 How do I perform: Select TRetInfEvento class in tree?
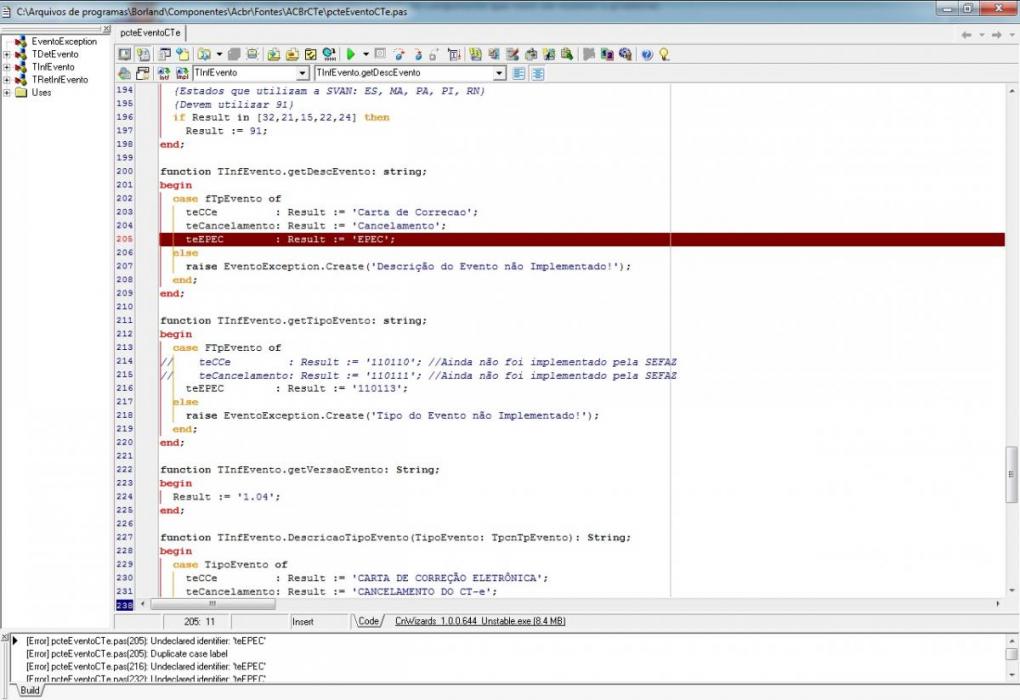[x=60, y=80]
